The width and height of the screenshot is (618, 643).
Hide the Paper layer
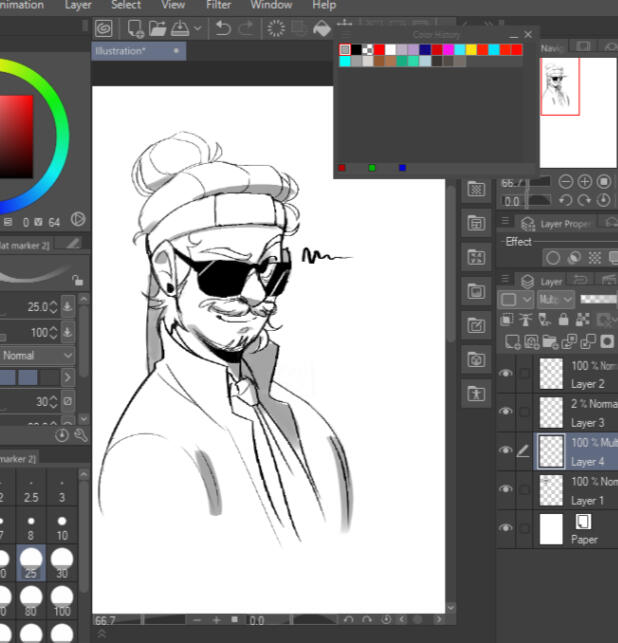pyautogui.click(x=506, y=528)
